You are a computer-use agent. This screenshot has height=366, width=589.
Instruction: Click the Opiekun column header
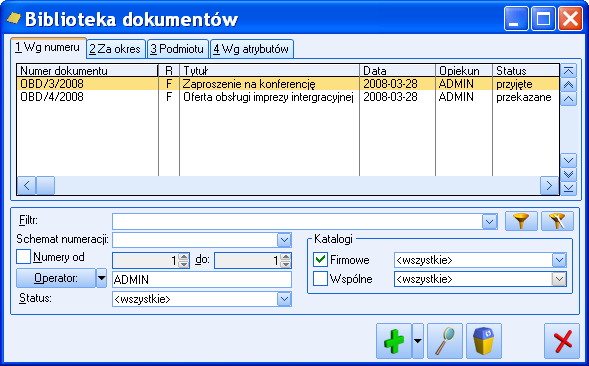pos(464,71)
